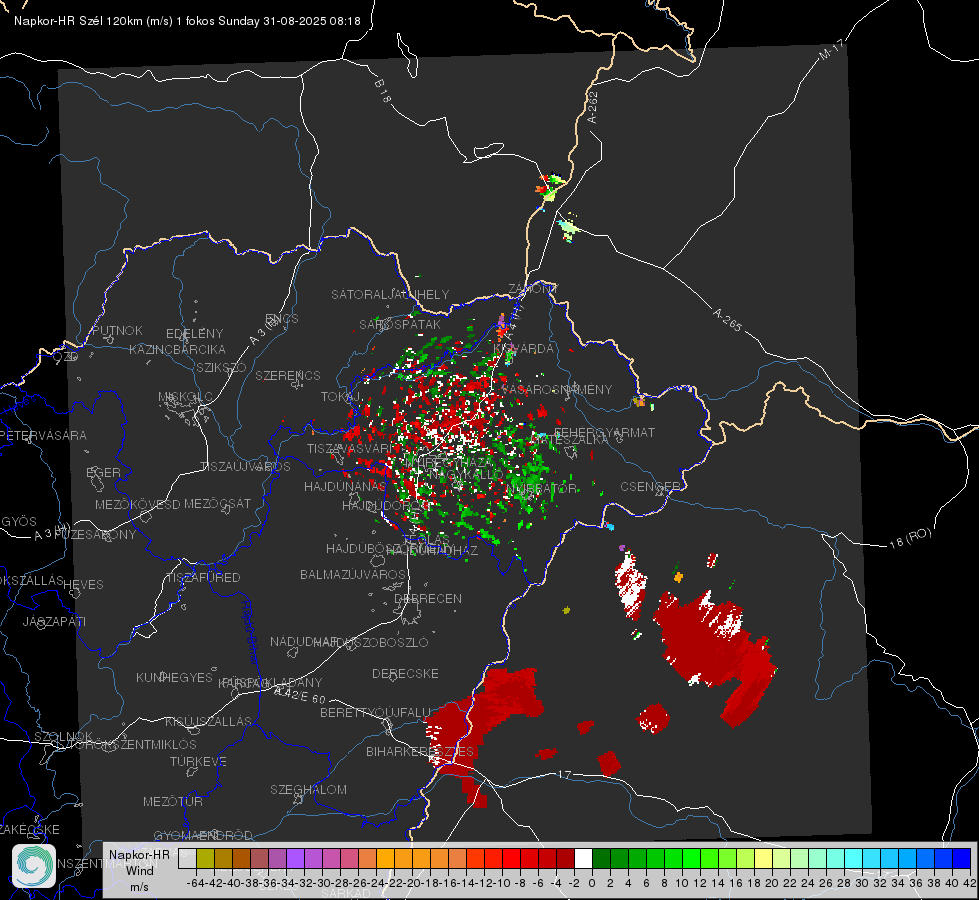
Task: Click the BALMAZÚJVÁROS label
Action: point(353,574)
